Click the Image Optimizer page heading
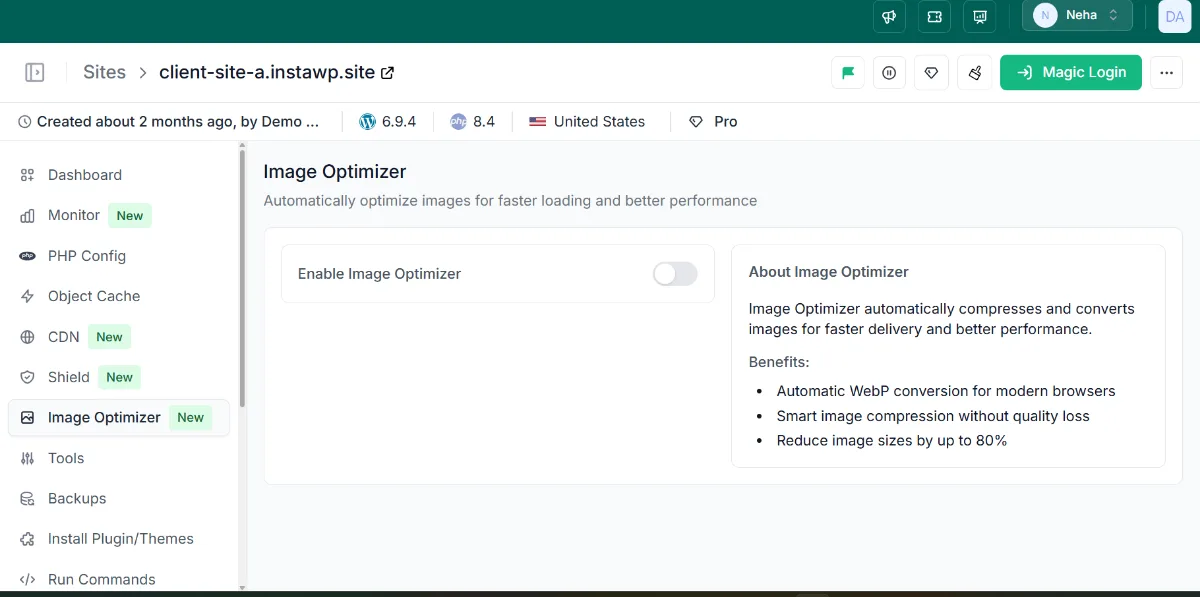The height and width of the screenshot is (597, 1200). [335, 172]
